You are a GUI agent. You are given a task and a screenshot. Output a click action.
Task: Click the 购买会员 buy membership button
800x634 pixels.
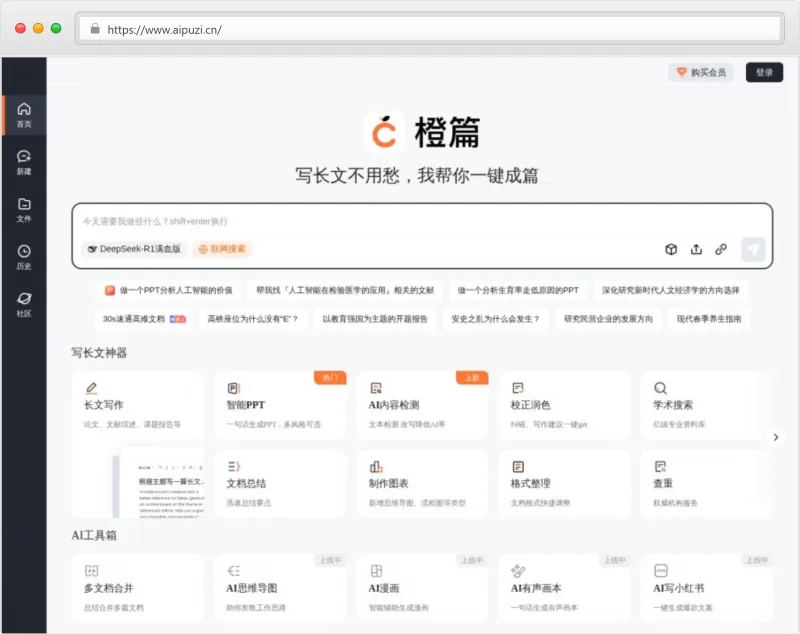click(702, 73)
